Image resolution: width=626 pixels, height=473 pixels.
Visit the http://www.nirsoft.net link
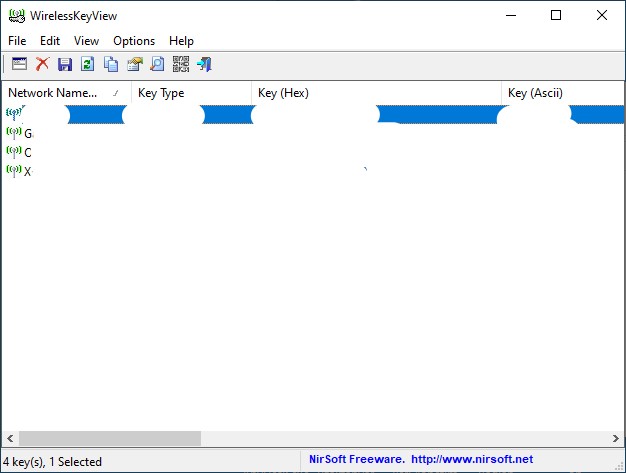pyautogui.click(x=472, y=459)
